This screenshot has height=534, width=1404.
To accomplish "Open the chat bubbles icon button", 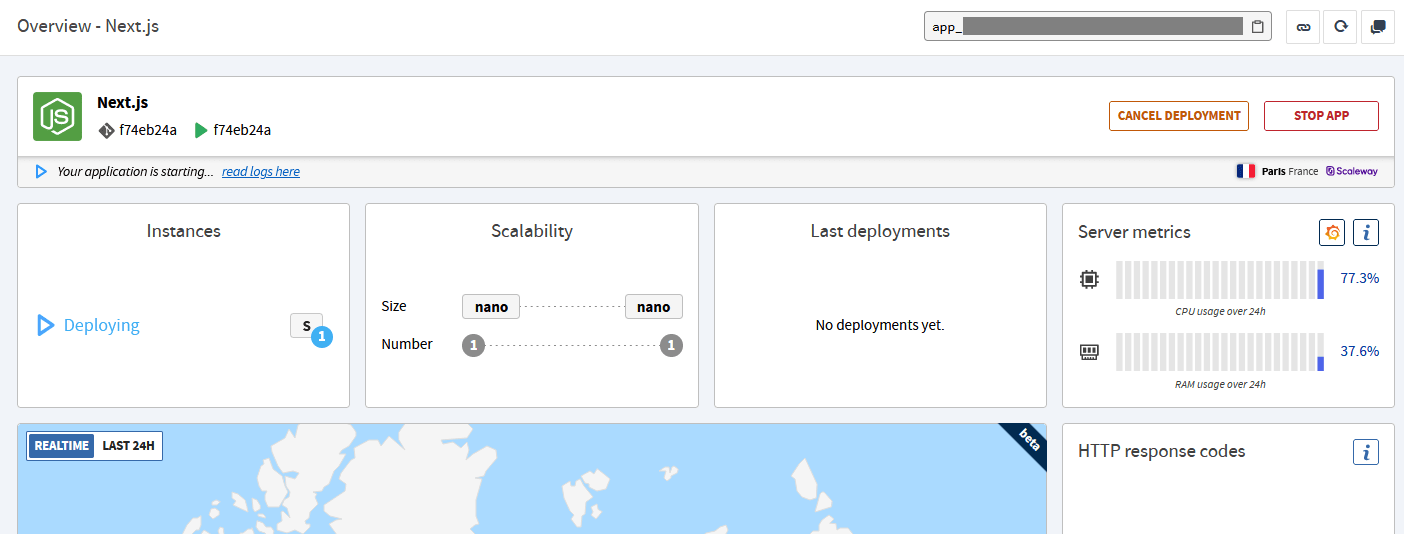I will (x=1378, y=27).
